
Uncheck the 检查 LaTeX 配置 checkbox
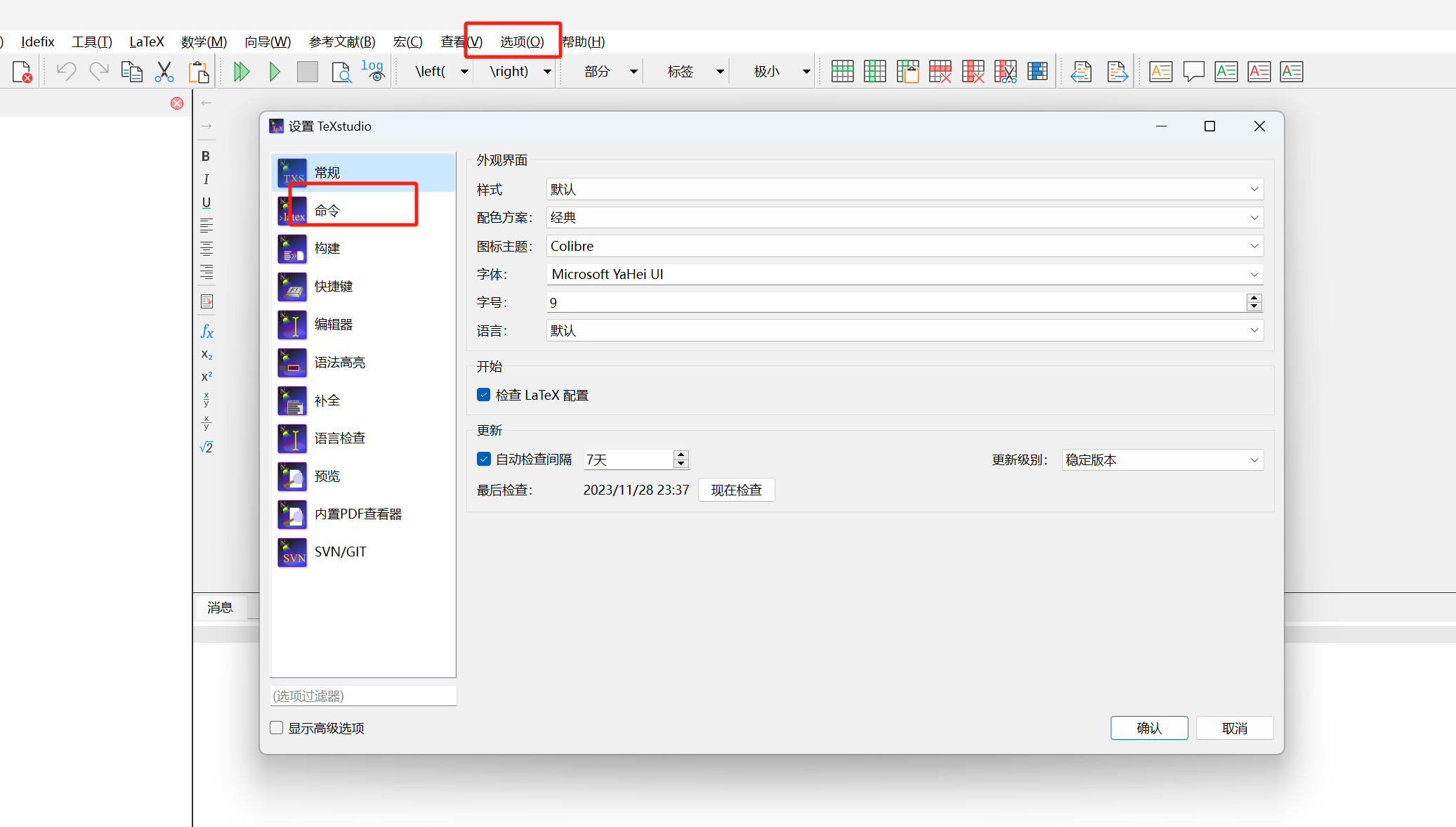[483, 395]
